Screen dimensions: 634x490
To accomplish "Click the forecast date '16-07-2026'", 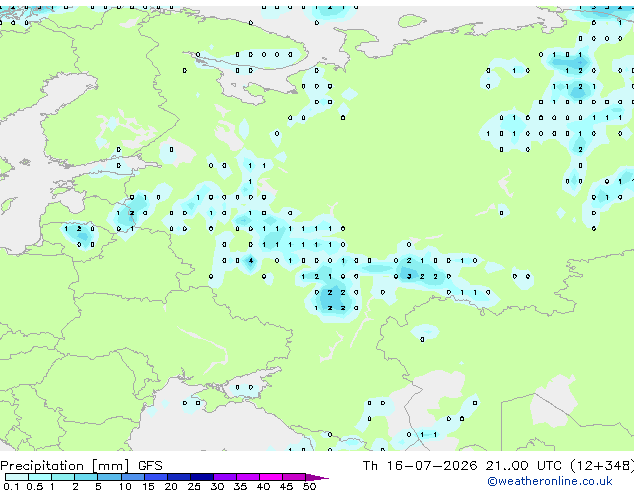I will 432,466.
